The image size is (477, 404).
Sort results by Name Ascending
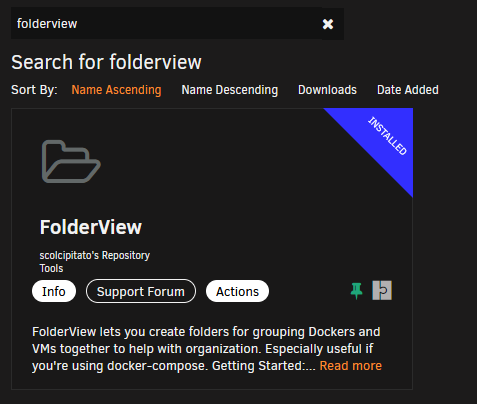[116, 90]
